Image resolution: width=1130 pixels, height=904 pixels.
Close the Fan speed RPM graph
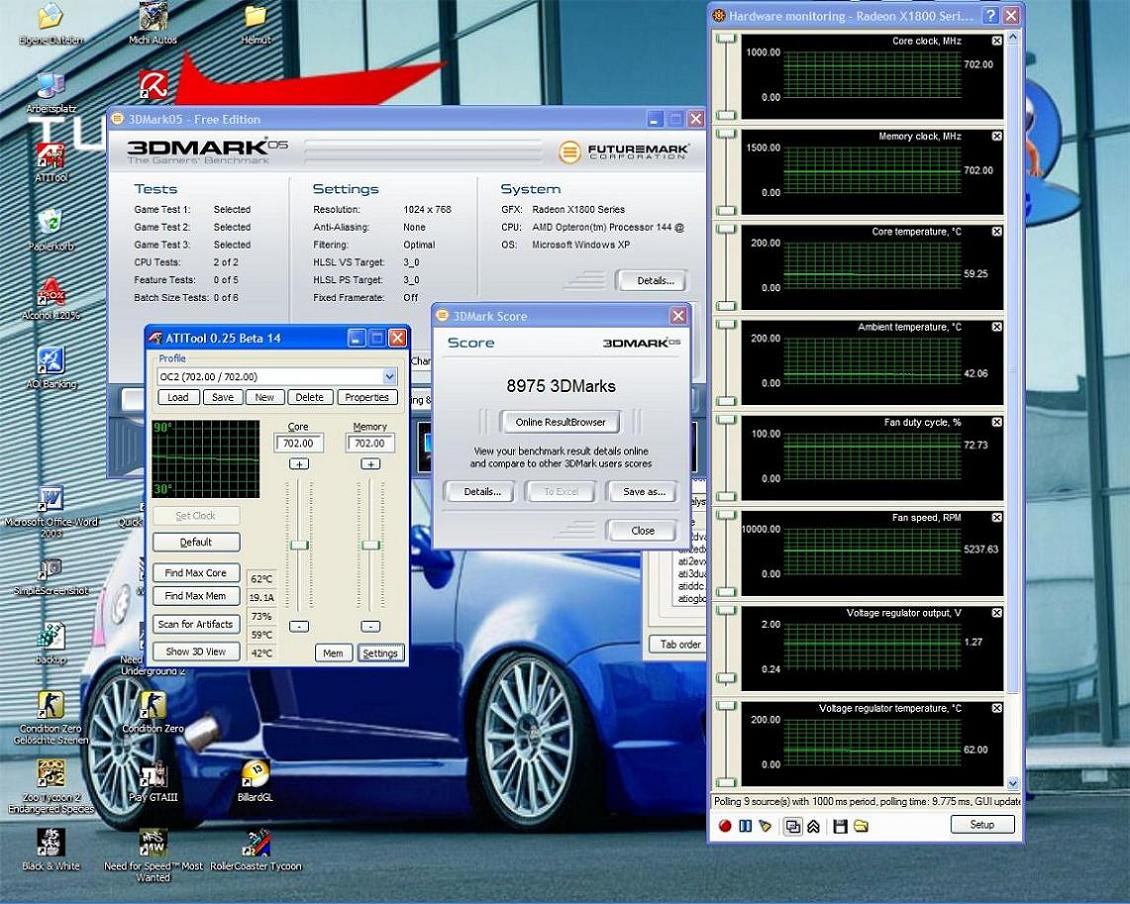coord(997,518)
